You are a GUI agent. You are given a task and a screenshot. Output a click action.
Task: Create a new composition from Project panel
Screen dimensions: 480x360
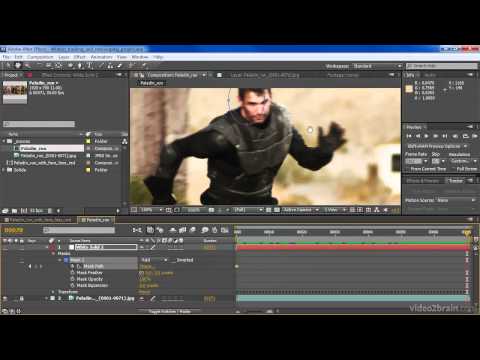(24, 211)
